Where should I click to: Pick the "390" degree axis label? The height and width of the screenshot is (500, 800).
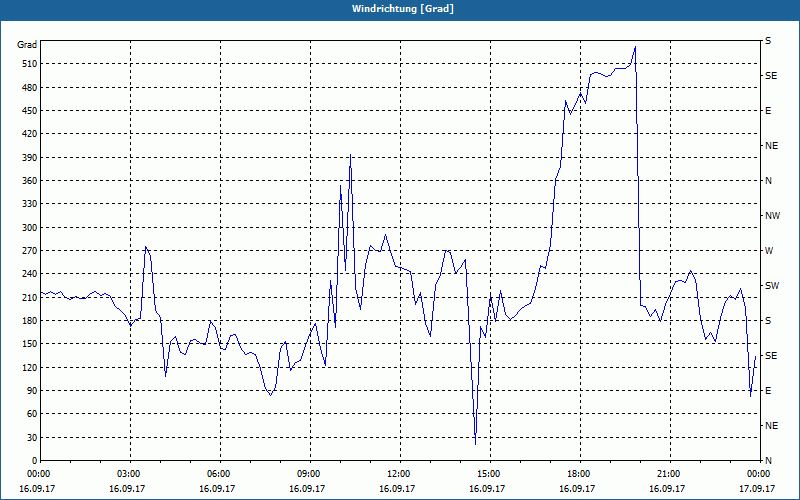pos(30,158)
